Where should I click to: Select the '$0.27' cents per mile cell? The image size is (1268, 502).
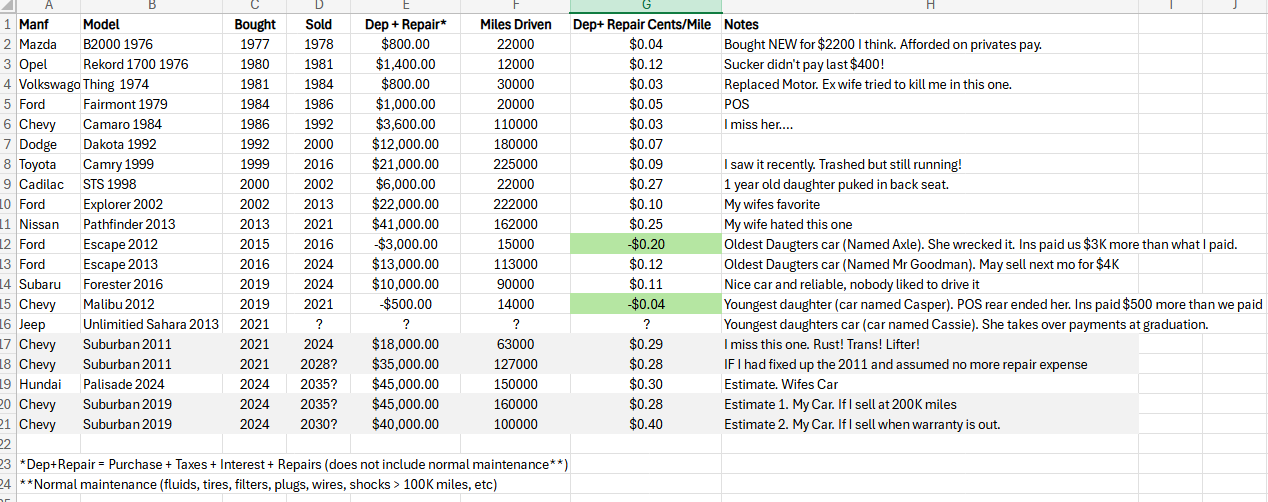646,184
